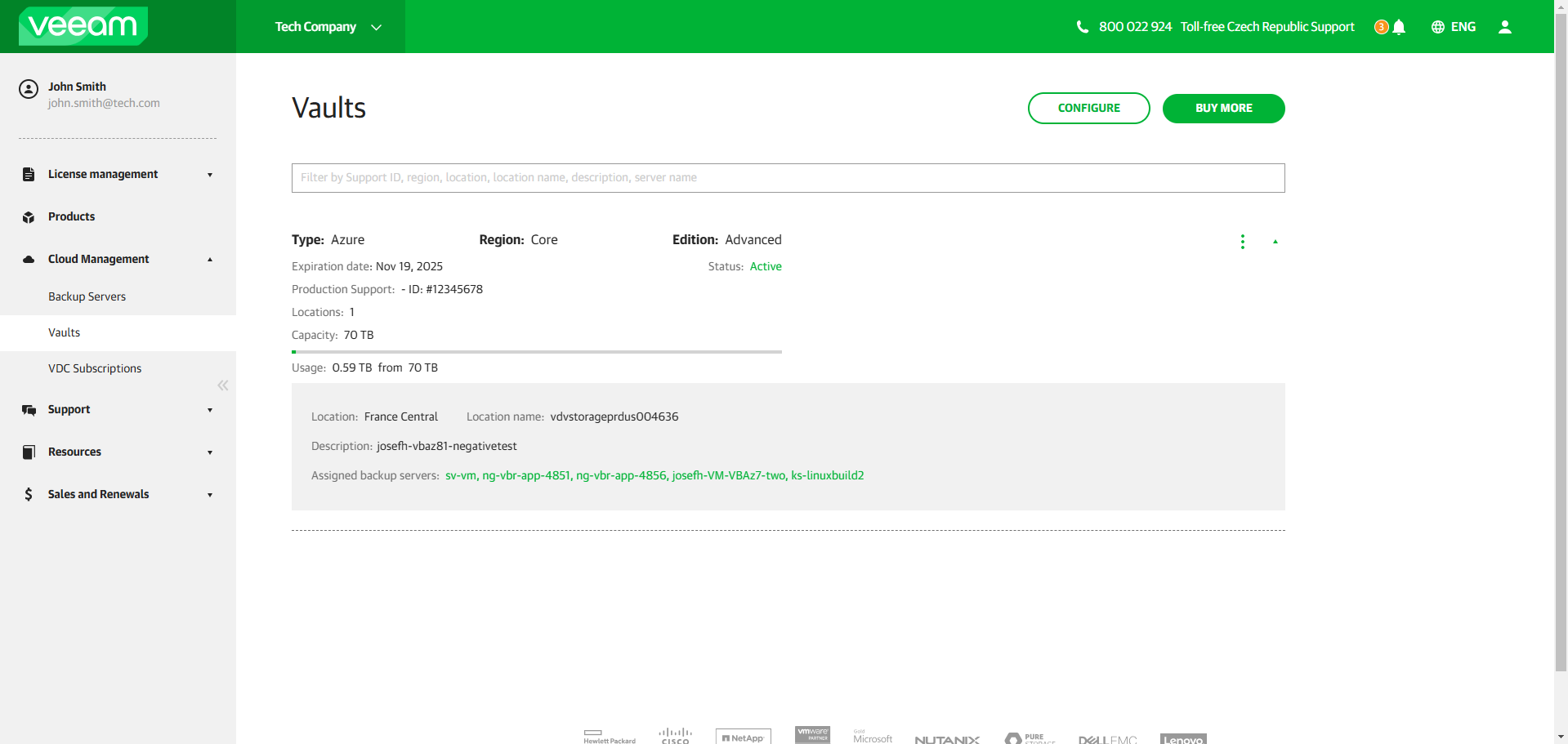Click the Nutanix partner logo
Screen dimensions: 1568x744
947,739
